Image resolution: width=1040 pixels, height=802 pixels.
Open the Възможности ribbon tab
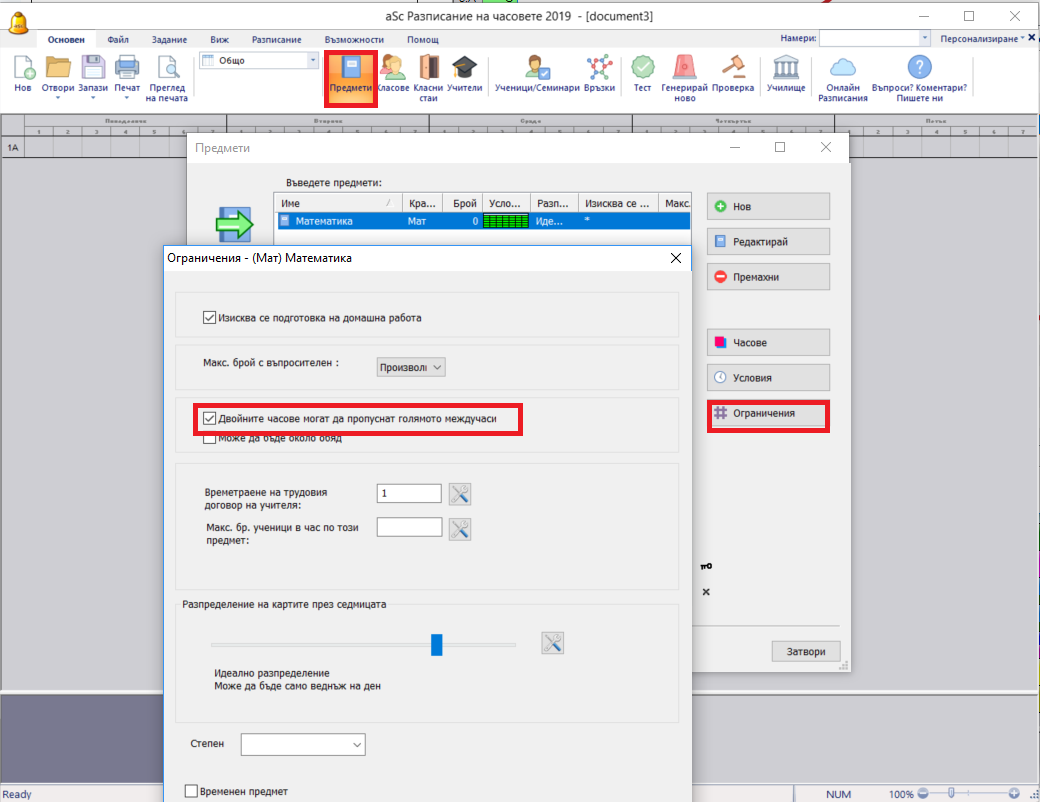point(354,39)
